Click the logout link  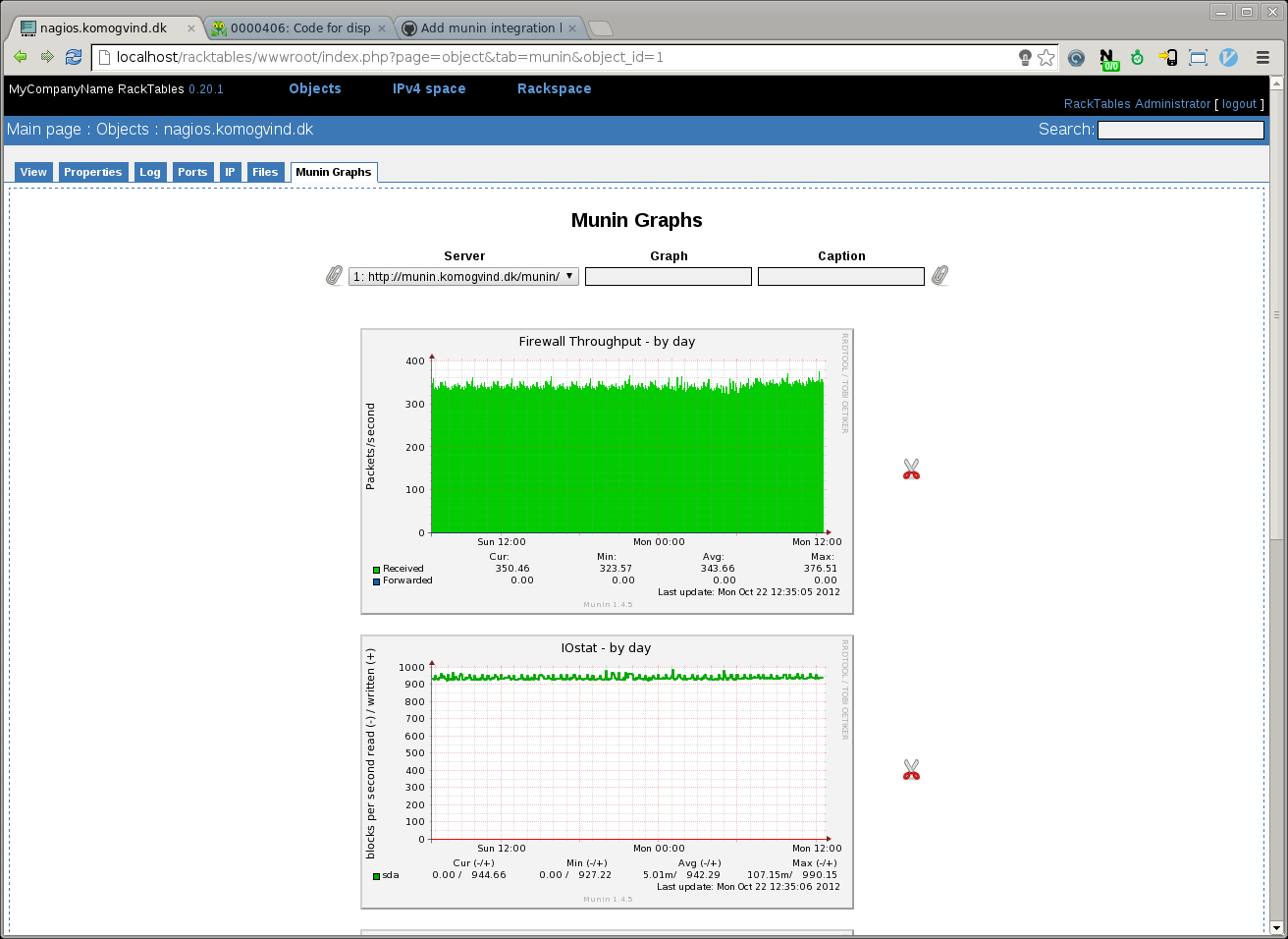(1239, 104)
